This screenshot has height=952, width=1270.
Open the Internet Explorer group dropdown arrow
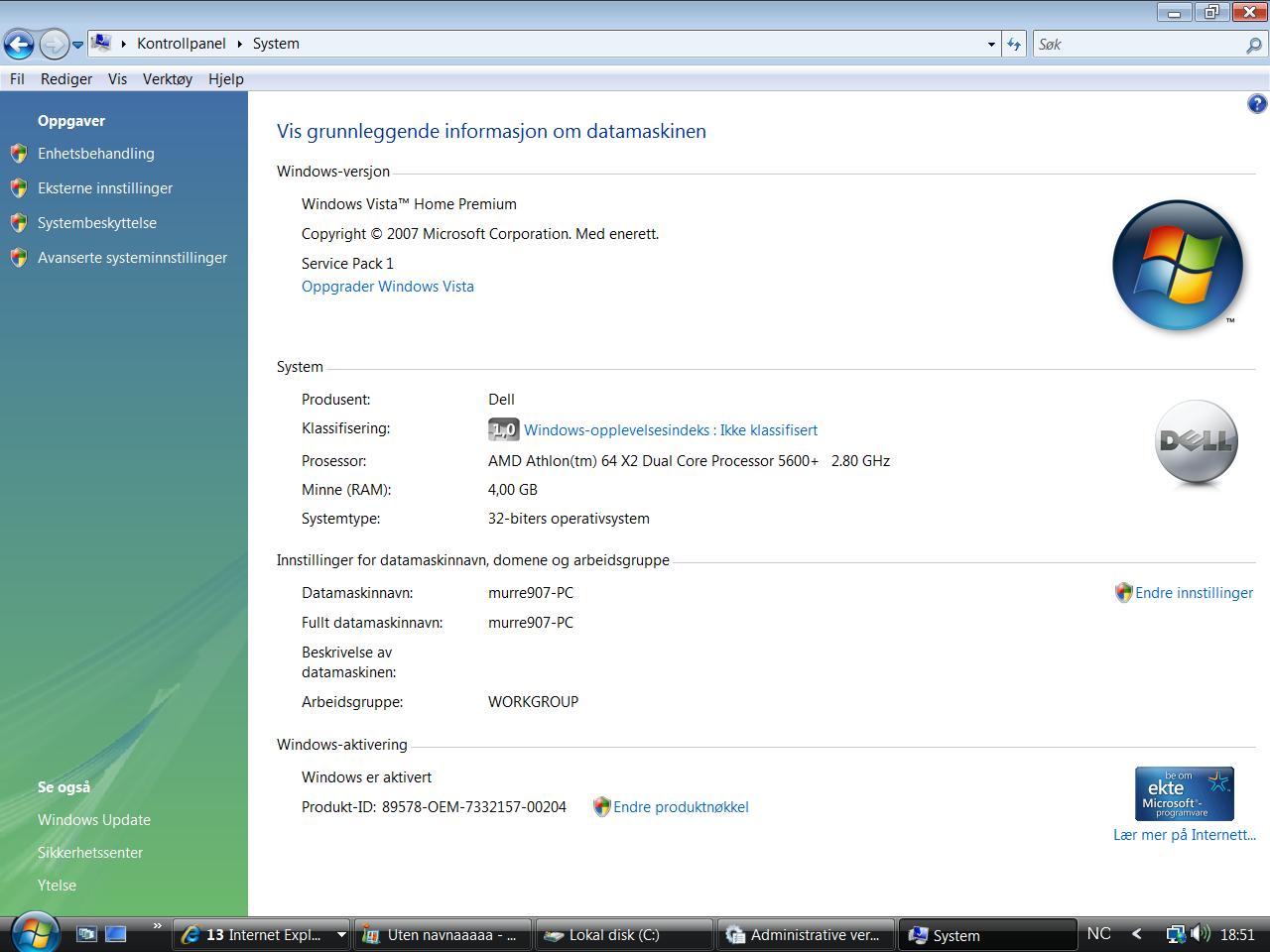point(341,935)
